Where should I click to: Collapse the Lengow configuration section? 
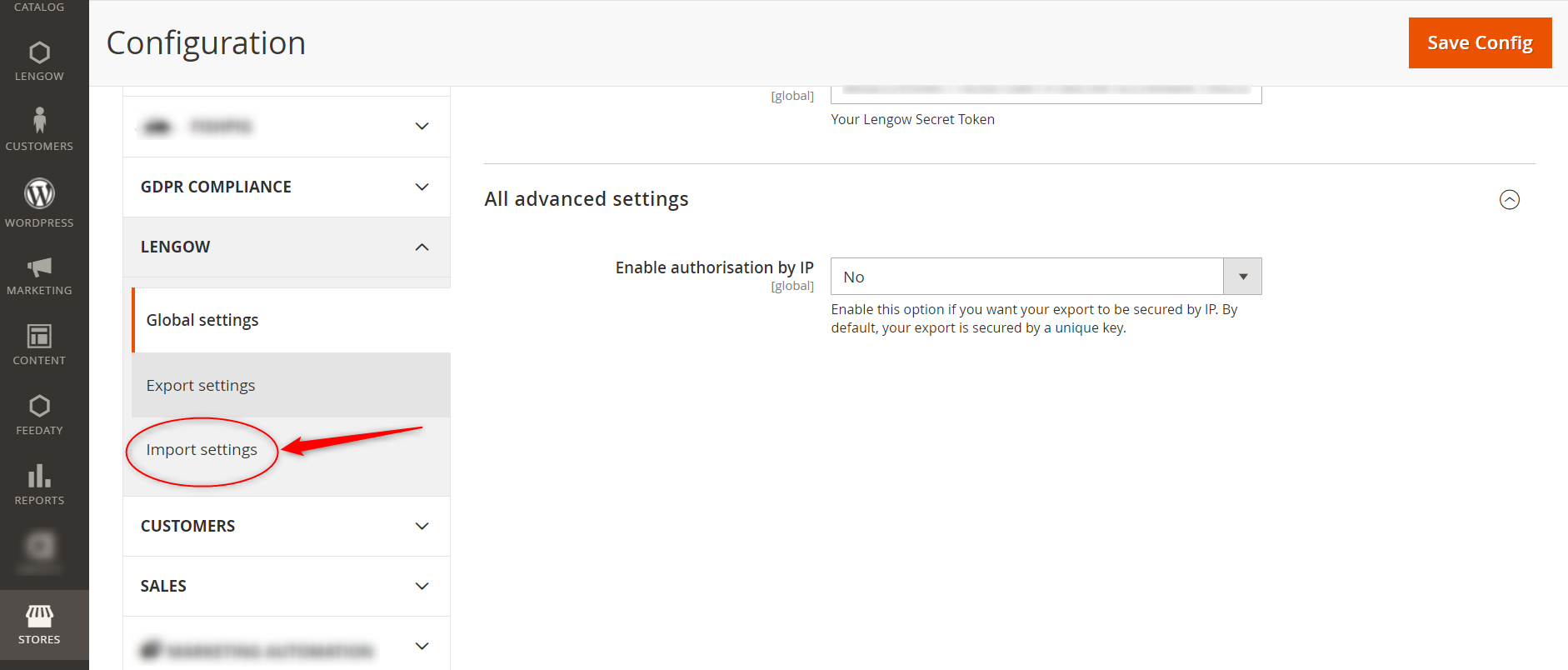pyautogui.click(x=286, y=247)
